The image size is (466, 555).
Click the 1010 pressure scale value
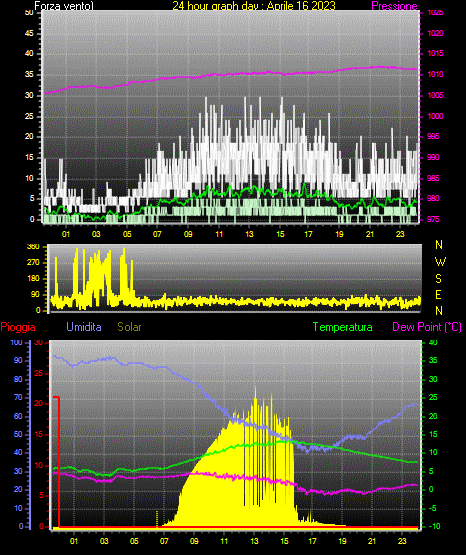[435, 74]
